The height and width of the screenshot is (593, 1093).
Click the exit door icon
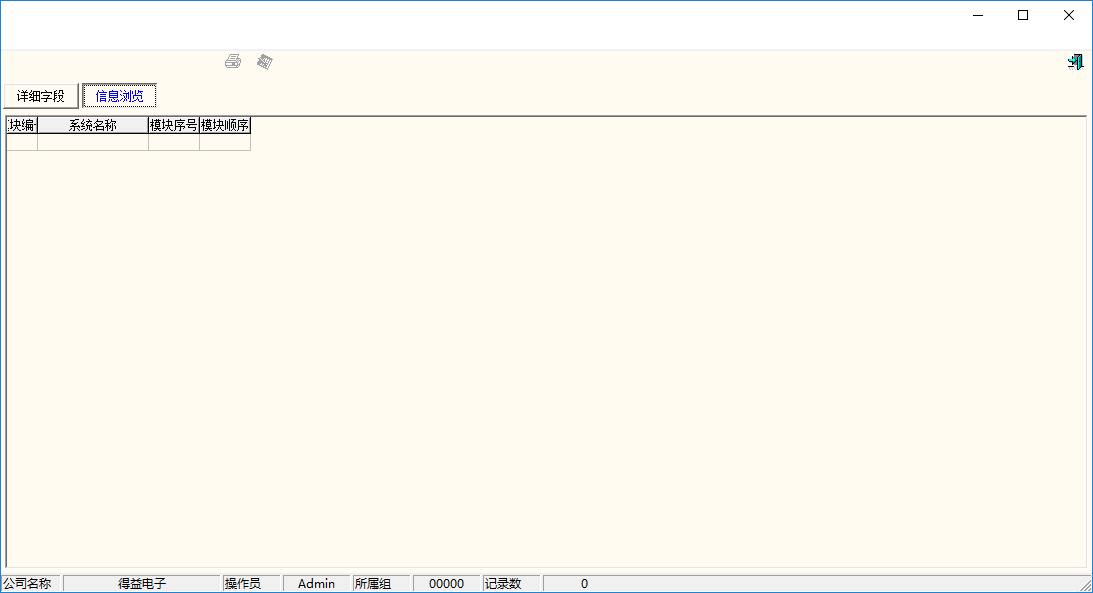(x=1075, y=62)
